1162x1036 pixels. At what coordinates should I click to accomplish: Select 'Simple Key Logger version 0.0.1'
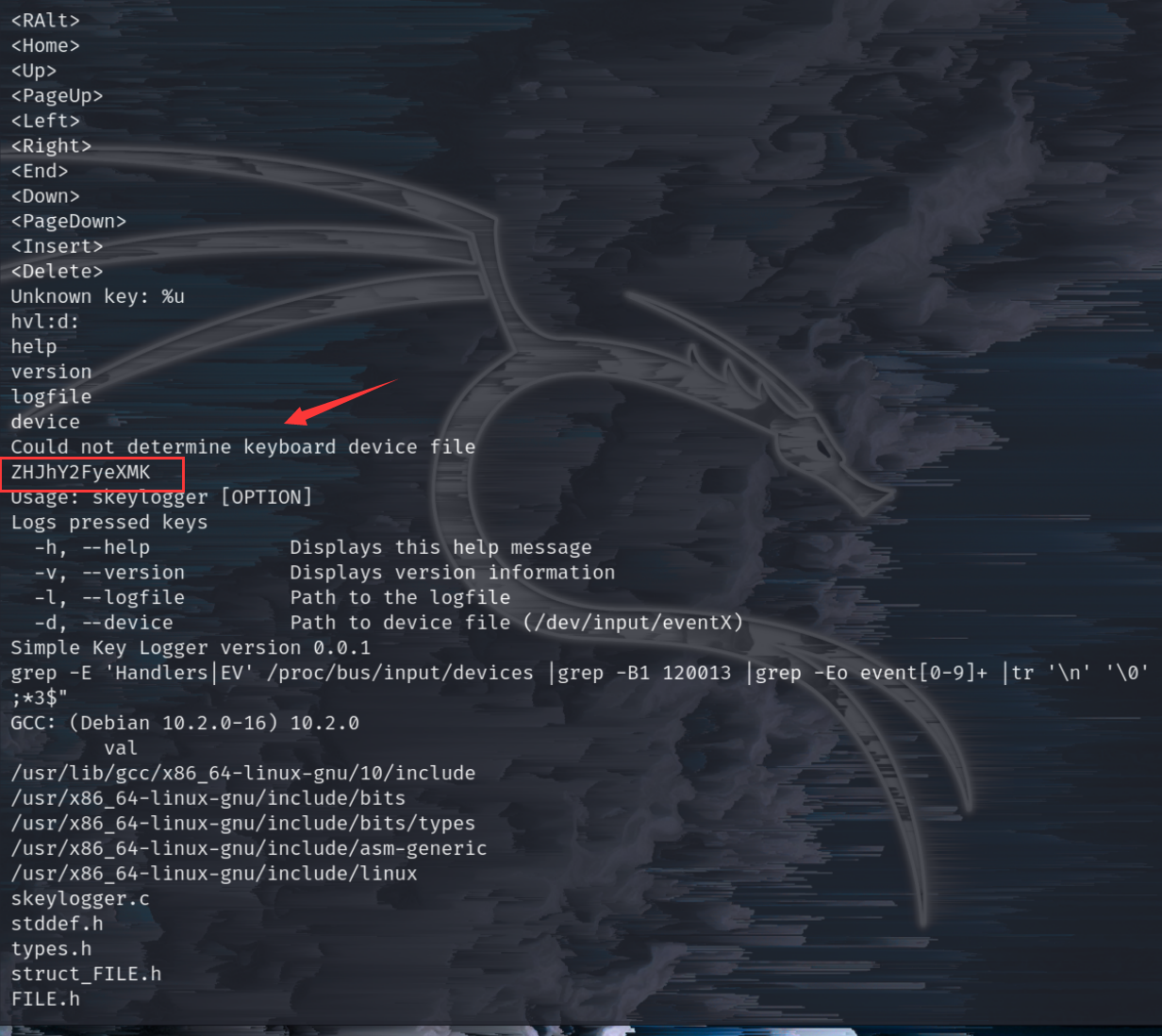click(x=191, y=647)
